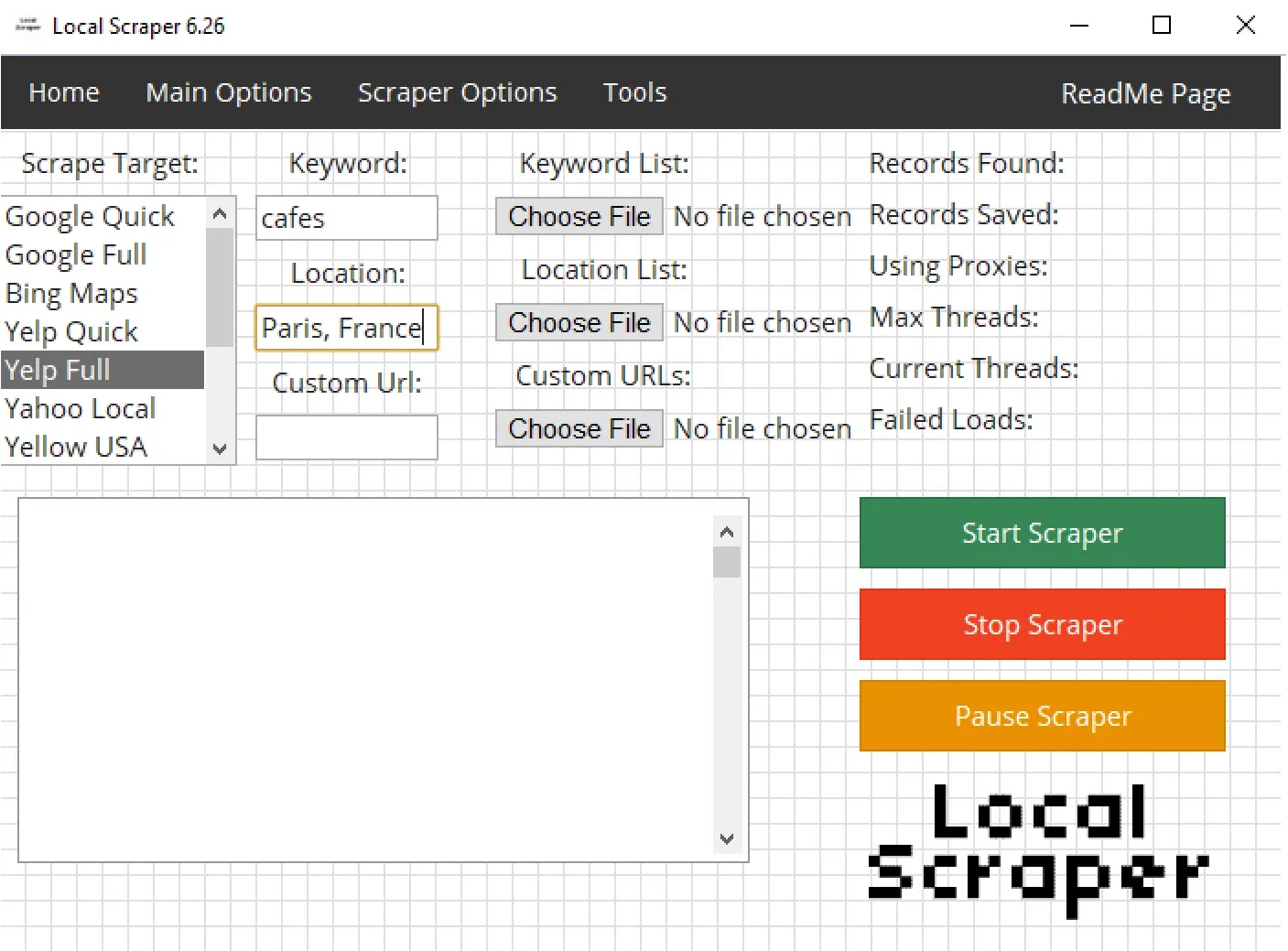Open the Main Options menu
This screenshot has height=951, width=1288.
pos(229,92)
